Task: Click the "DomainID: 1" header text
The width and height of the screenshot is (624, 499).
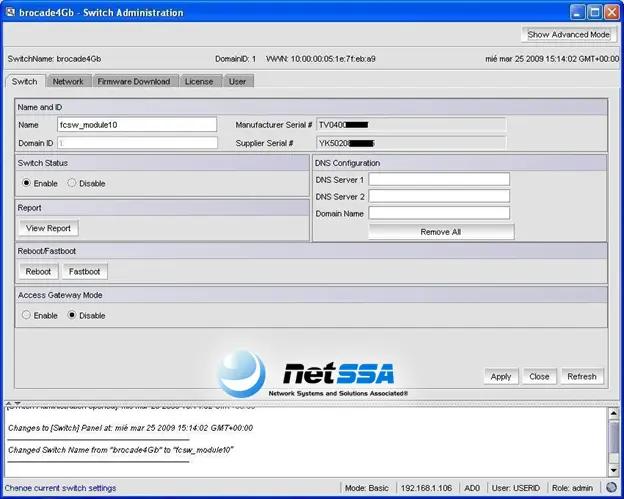Action: pyautogui.click(x=236, y=59)
